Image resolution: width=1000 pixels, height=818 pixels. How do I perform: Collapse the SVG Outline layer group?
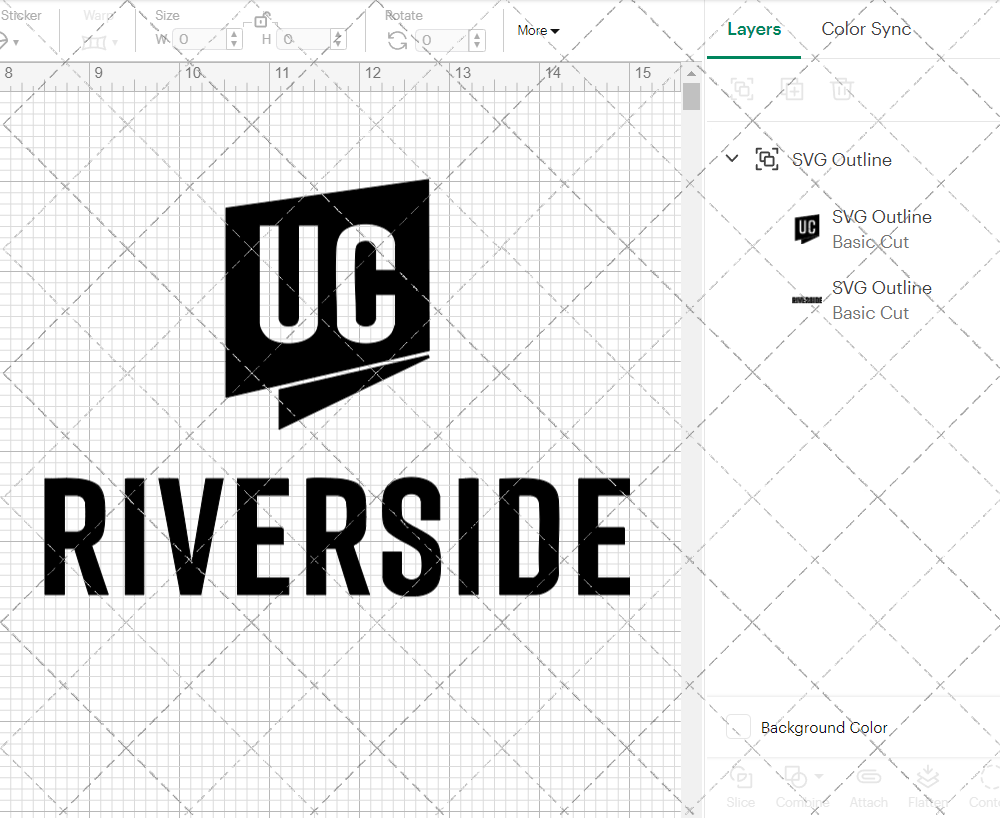731,158
